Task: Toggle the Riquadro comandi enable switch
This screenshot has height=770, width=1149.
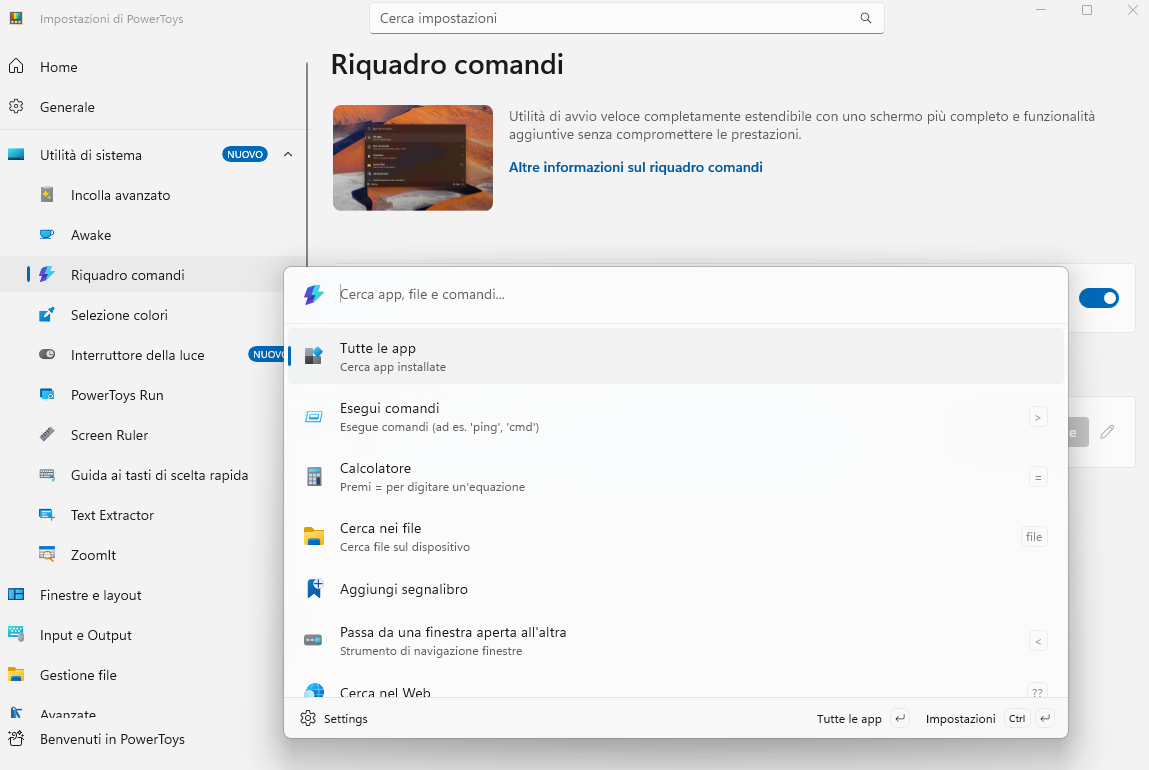Action: (1098, 298)
